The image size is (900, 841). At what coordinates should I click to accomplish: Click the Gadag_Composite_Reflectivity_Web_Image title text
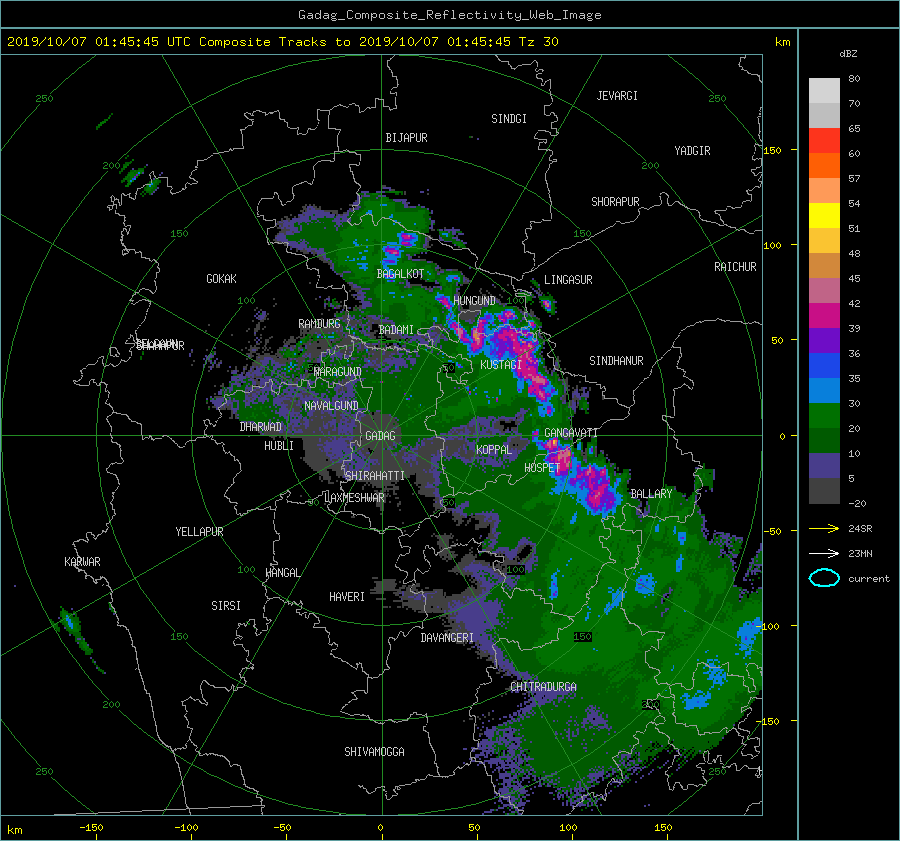(x=449, y=15)
